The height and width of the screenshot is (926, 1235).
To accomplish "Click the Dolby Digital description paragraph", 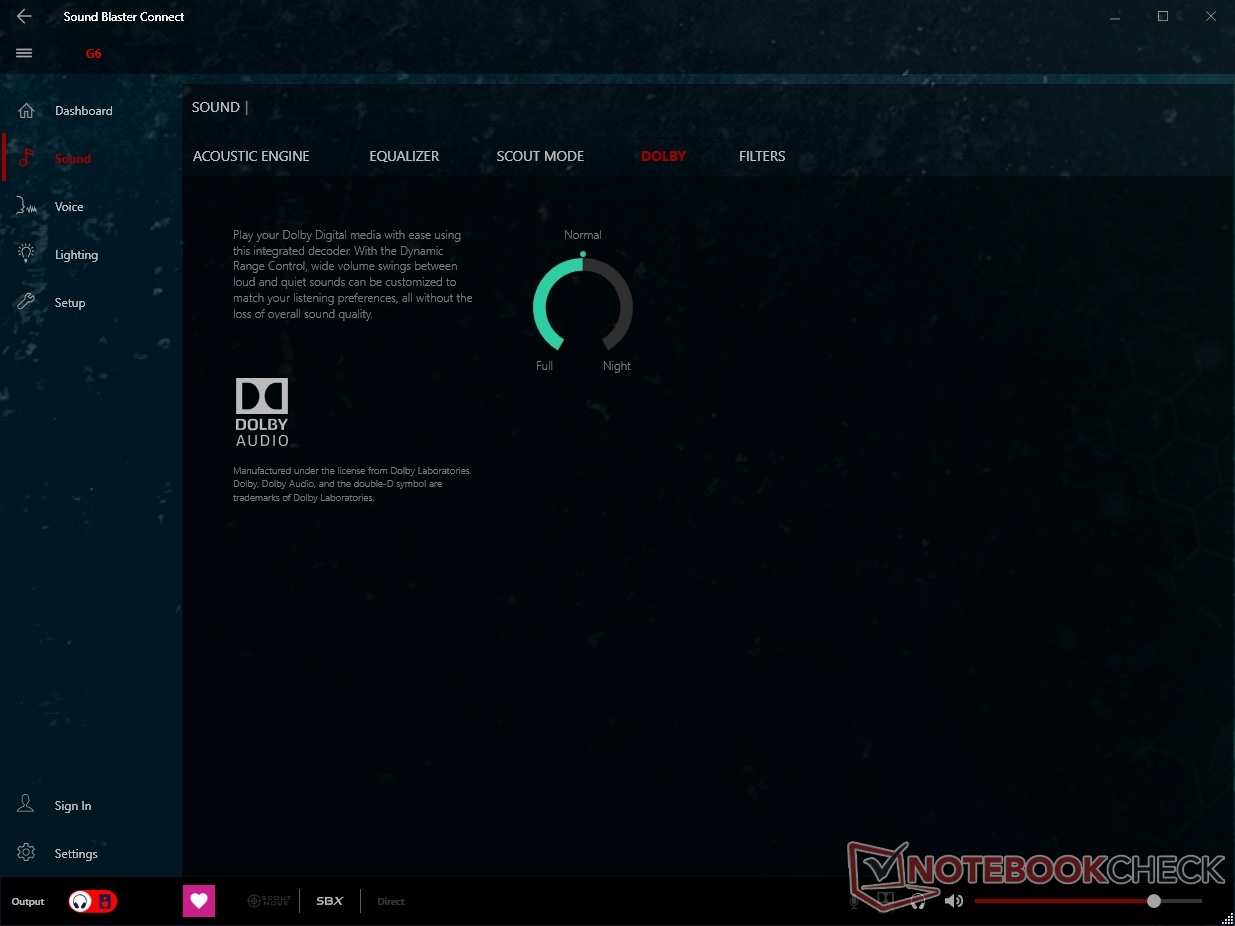I will click(x=353, y=275).
